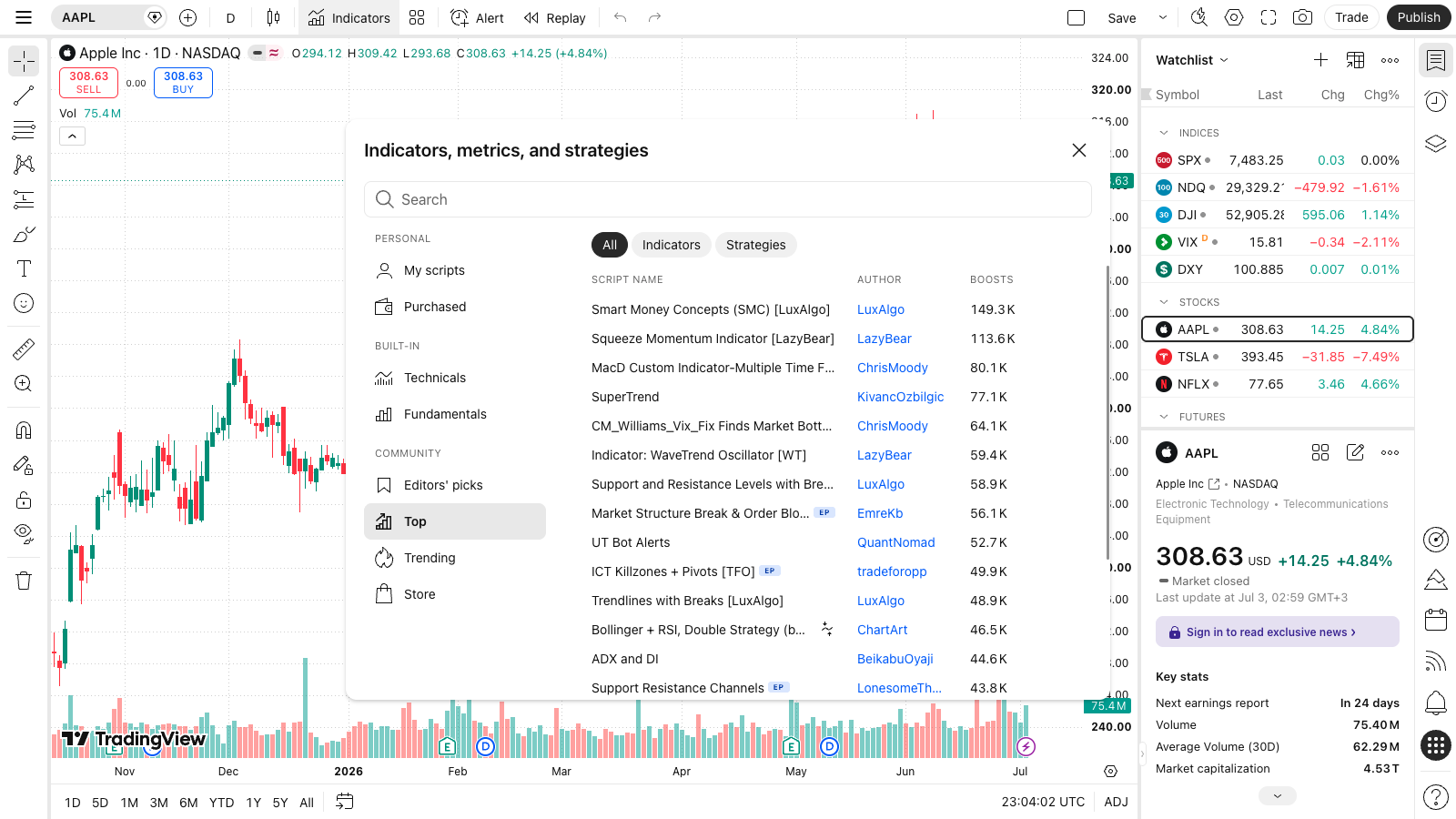The height and width of the screenshot is (819, 1456).
Task: Add UT Bot Alerts indicator
Action: coord(631,542)
